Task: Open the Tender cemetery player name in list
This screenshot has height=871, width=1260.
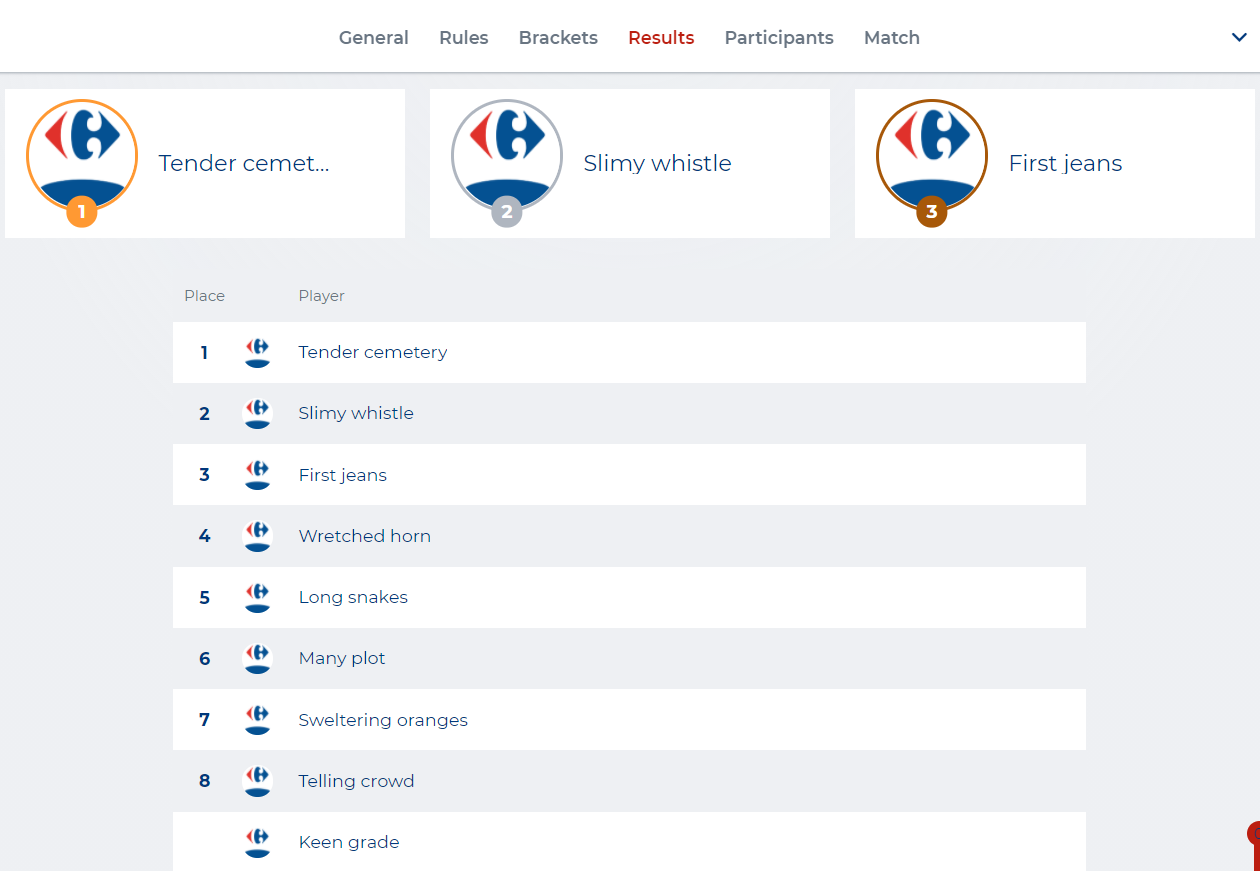Action: 372,352
